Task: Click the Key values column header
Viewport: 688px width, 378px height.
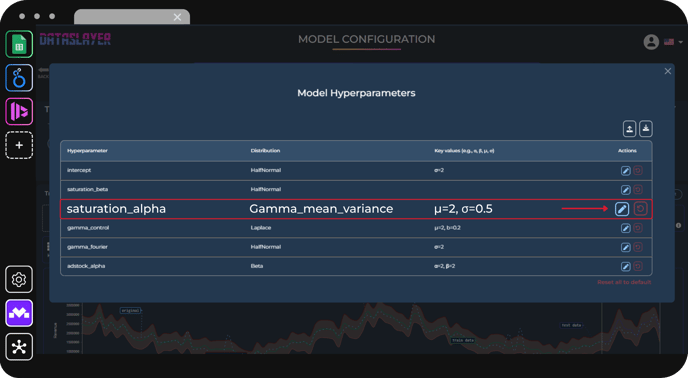Action: tap(464, 151)
